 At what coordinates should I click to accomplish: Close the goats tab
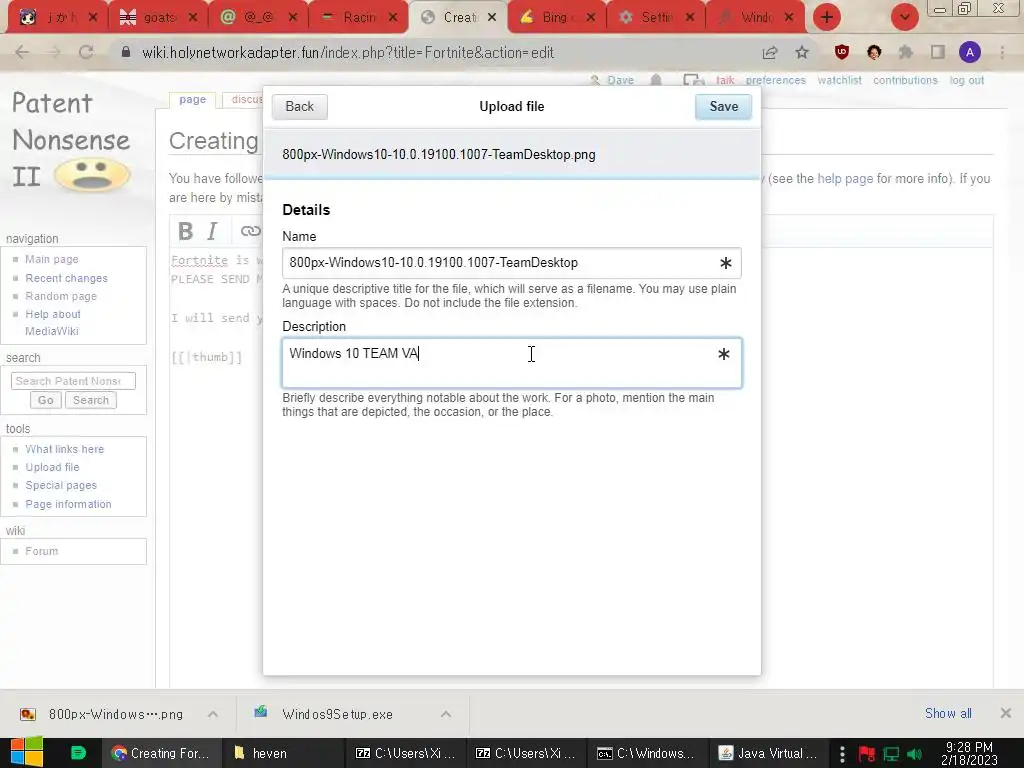[193, 18]
